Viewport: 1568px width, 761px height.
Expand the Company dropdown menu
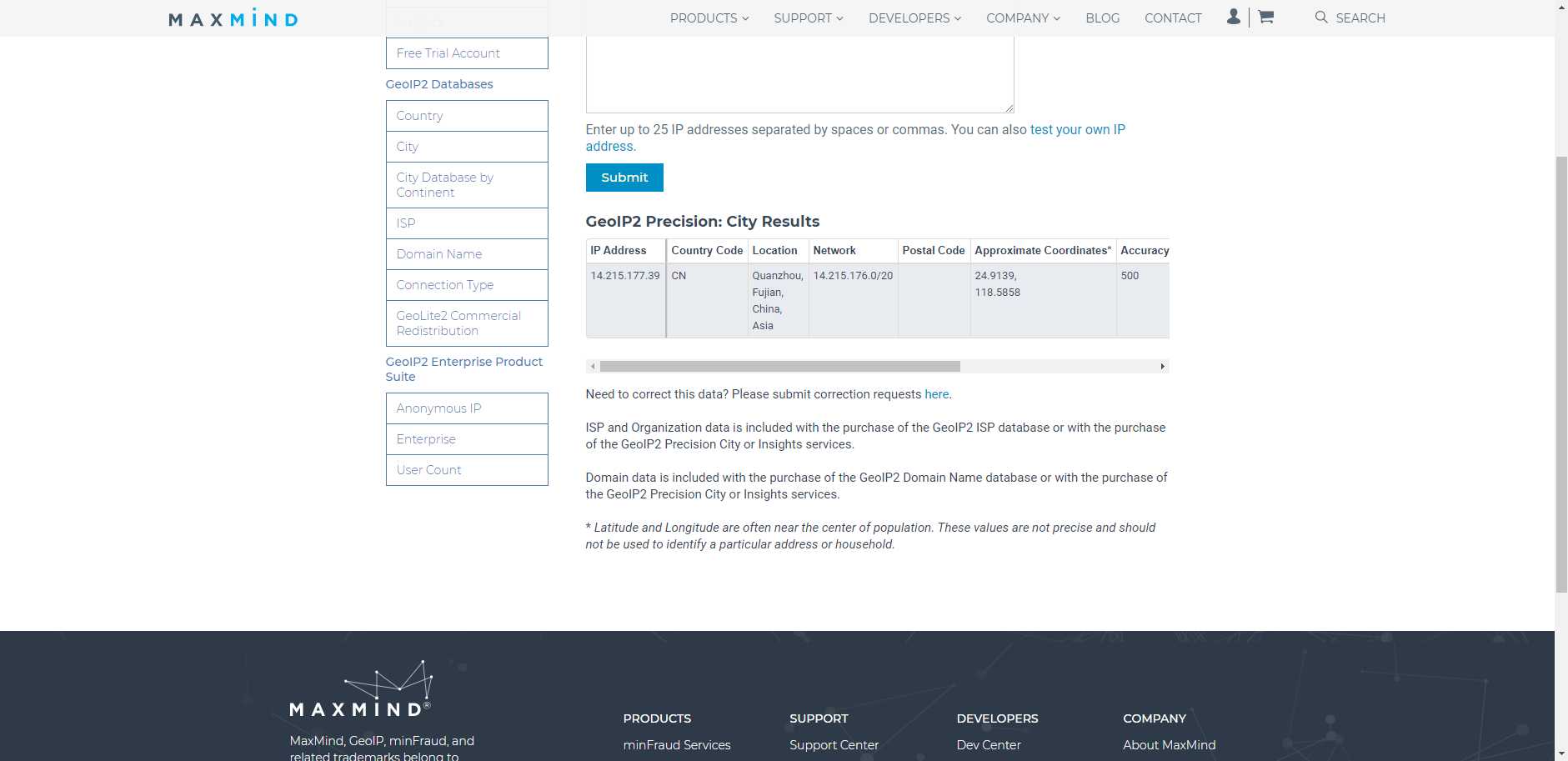pyautogui.click(x=1023, y=18)
